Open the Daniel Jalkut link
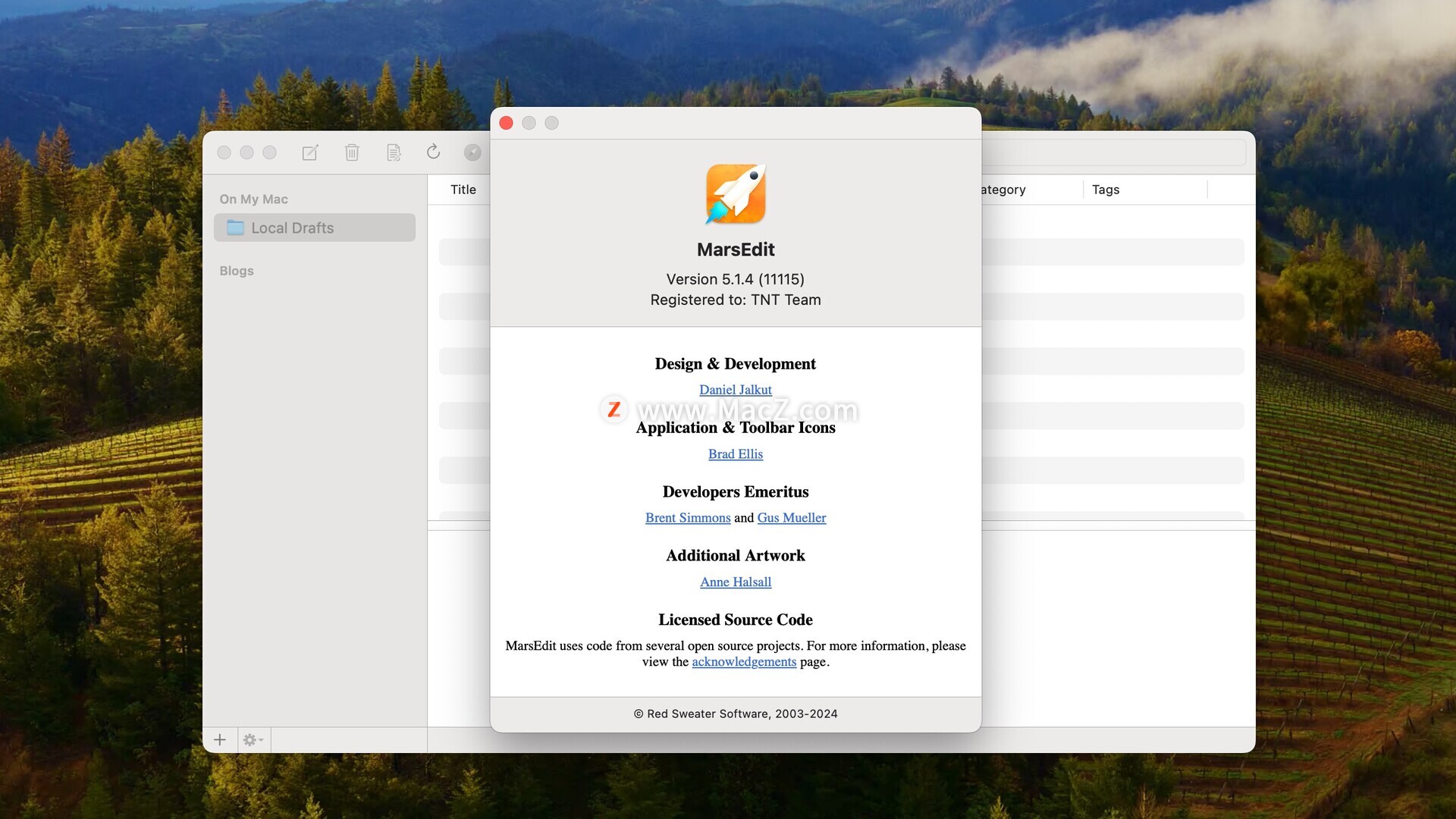The height and width of the screenshot is (819, 1456). click(x=735, y=389)
